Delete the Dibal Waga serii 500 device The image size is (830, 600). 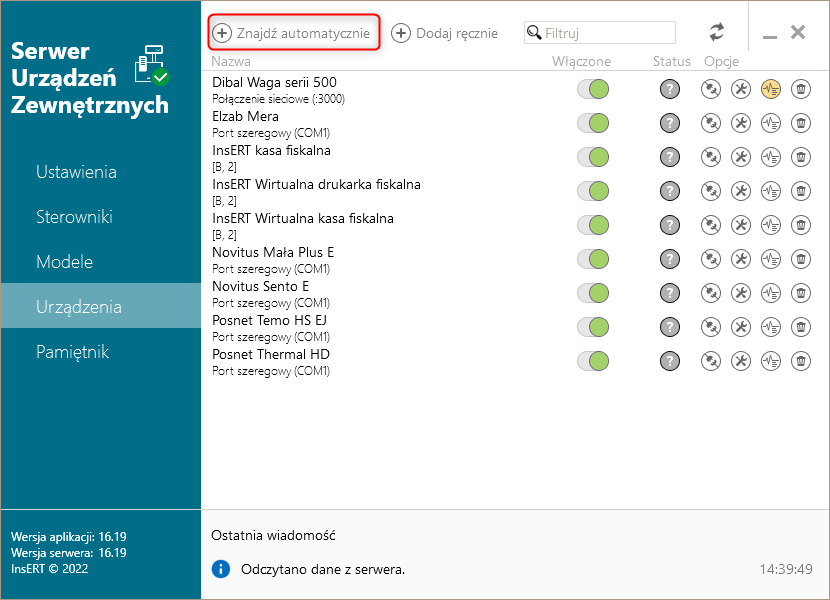(x=801, y=89)
